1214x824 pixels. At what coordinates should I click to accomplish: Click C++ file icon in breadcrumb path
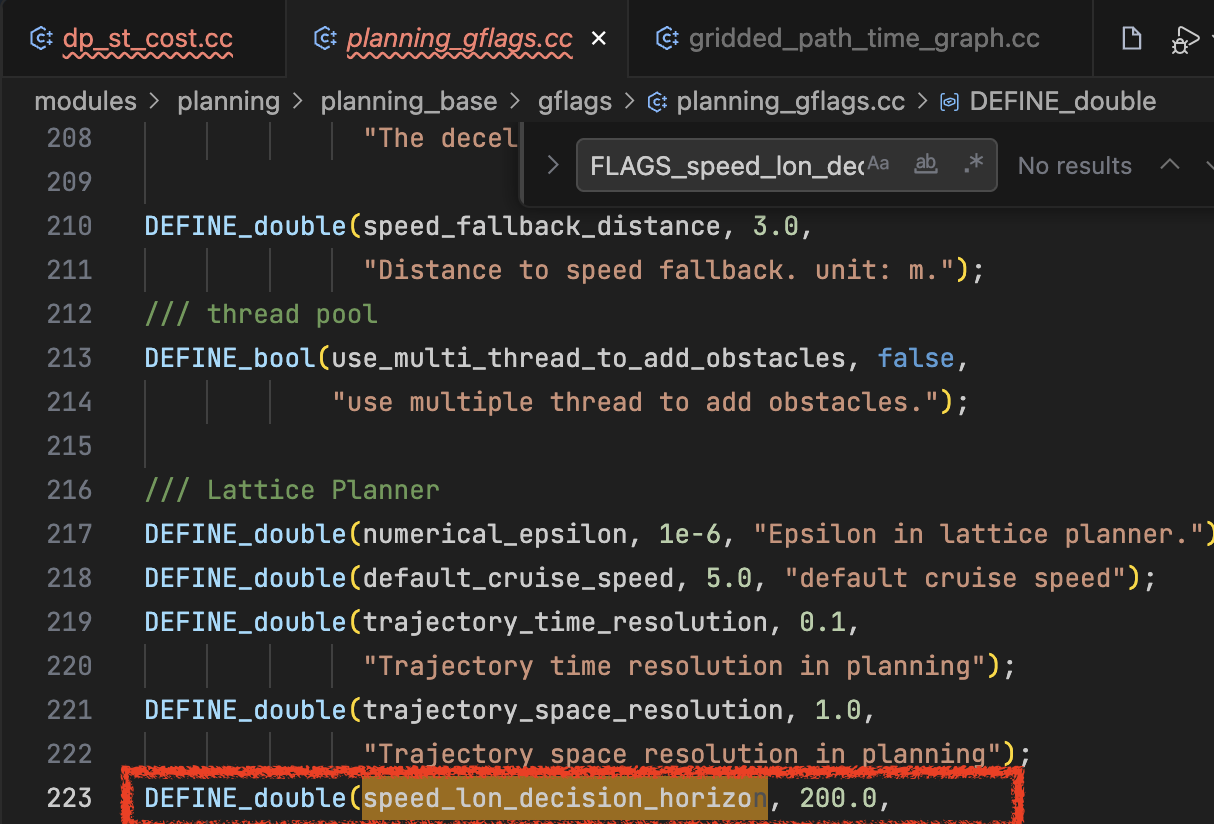657,102
